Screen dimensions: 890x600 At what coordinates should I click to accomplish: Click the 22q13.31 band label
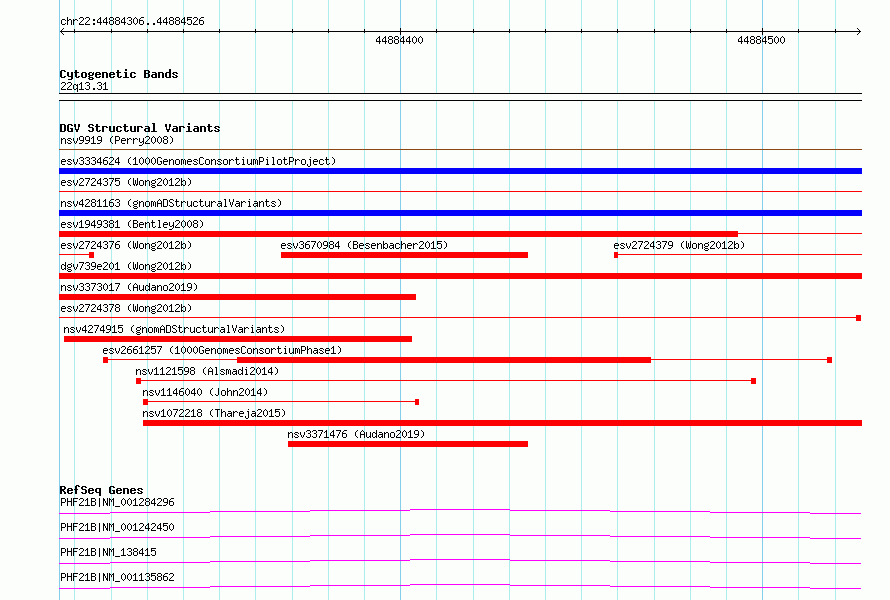84,86
